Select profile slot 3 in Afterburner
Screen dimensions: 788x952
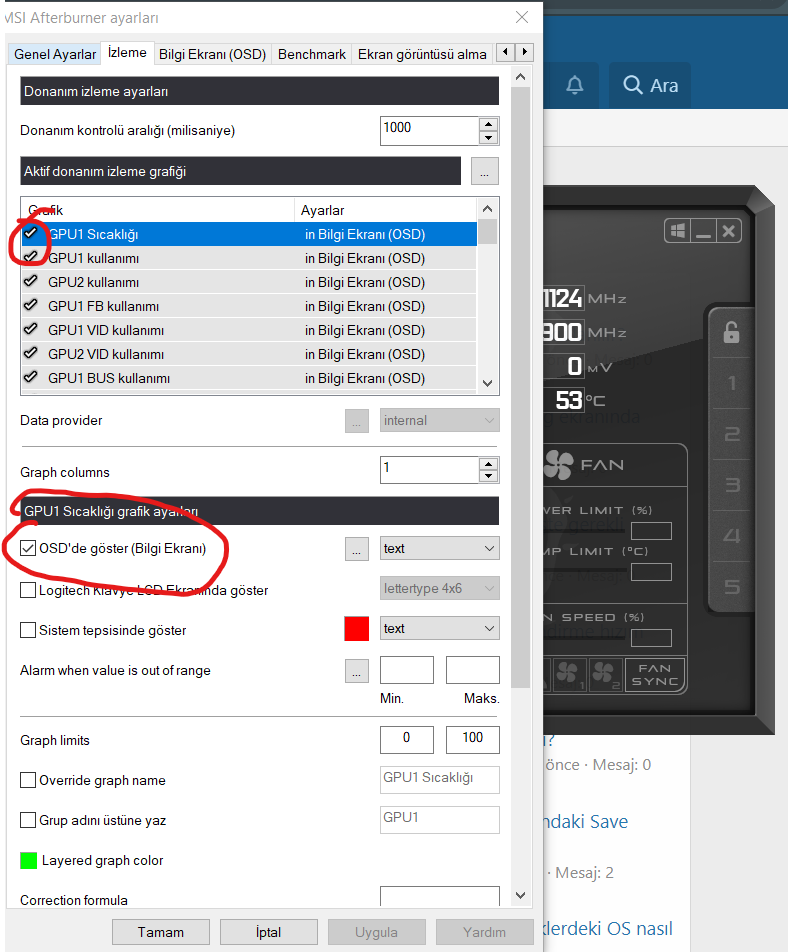[732, 485]
